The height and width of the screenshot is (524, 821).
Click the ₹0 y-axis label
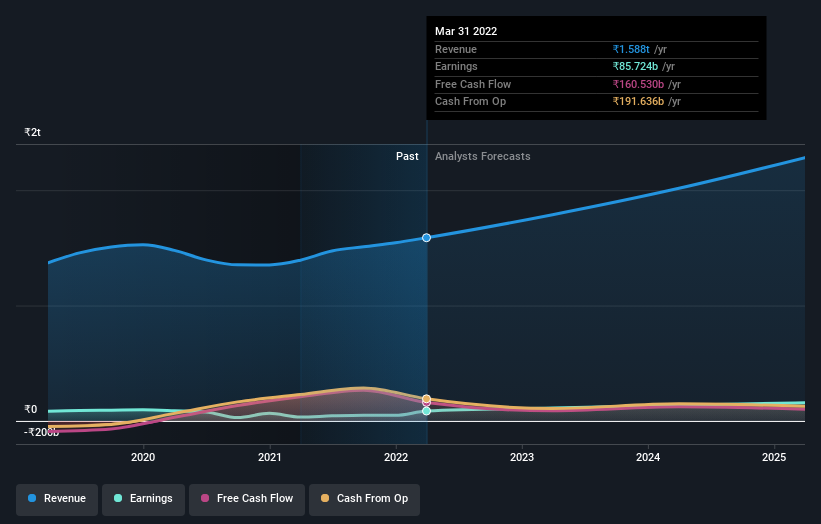[x=31, y=409]
